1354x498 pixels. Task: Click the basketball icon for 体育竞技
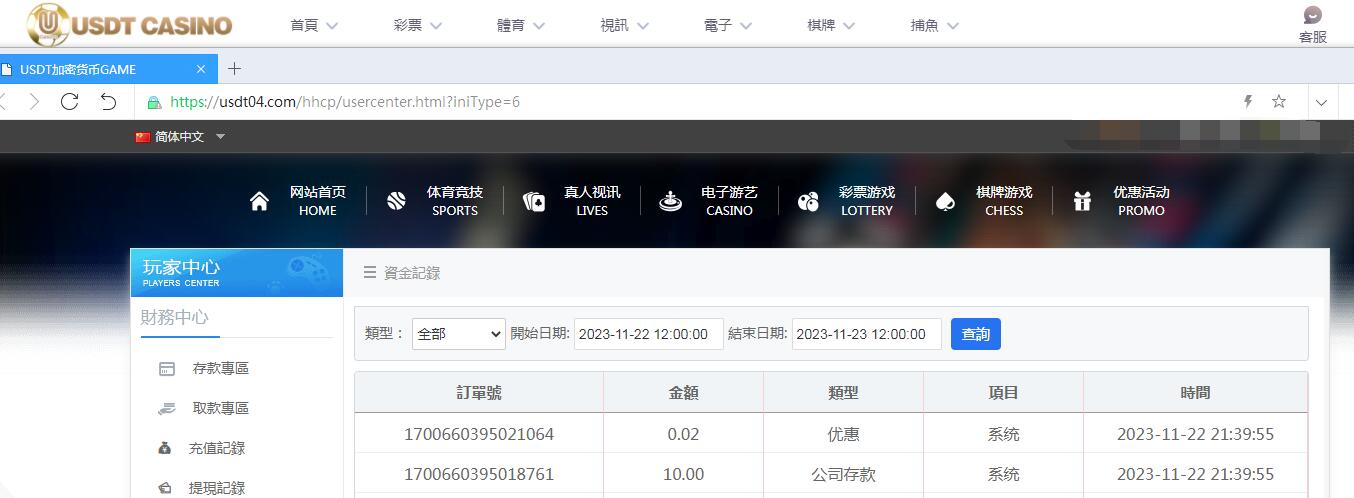point(396,201)
